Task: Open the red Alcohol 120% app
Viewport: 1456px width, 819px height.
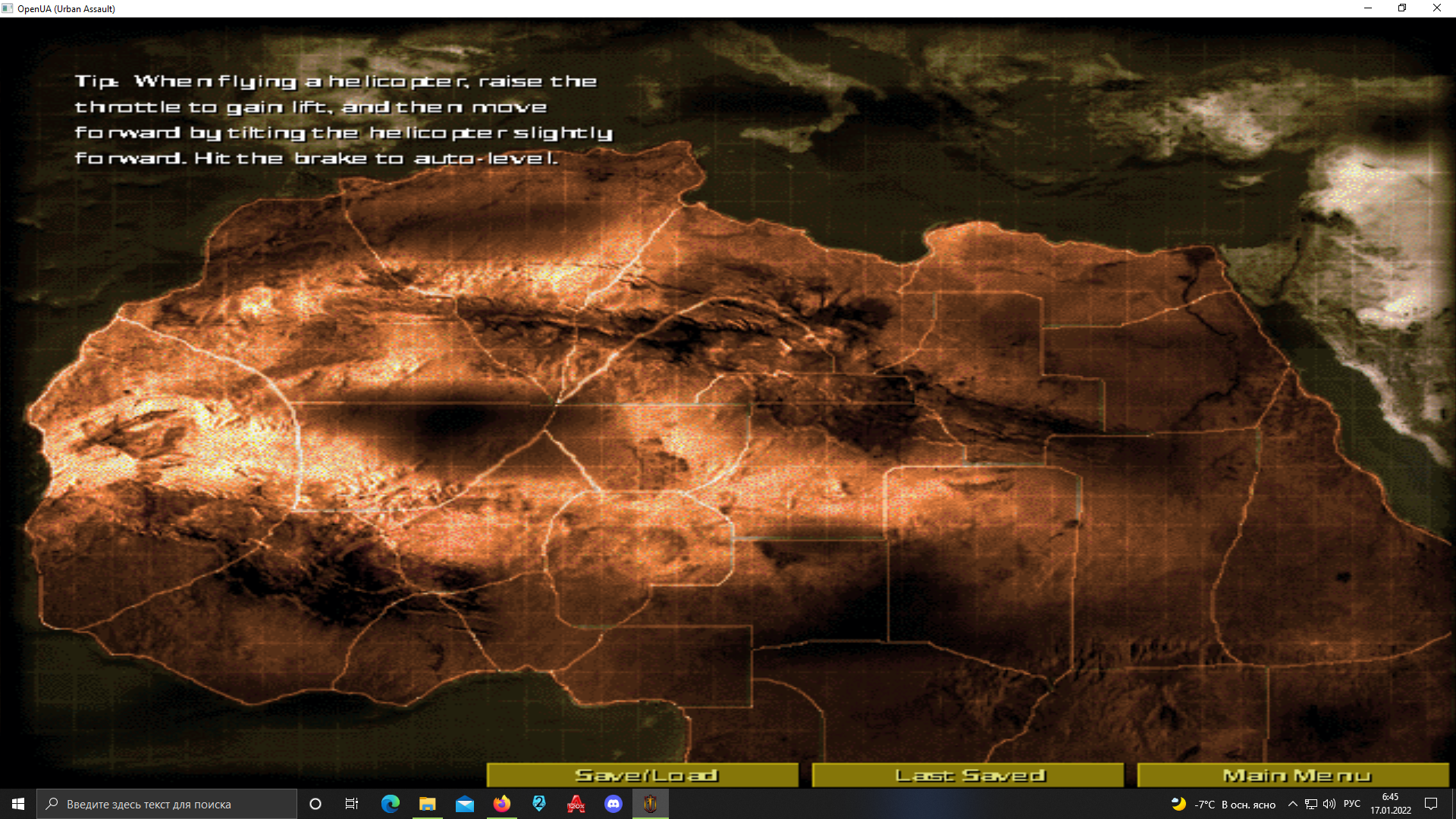Action: [576, 804]
